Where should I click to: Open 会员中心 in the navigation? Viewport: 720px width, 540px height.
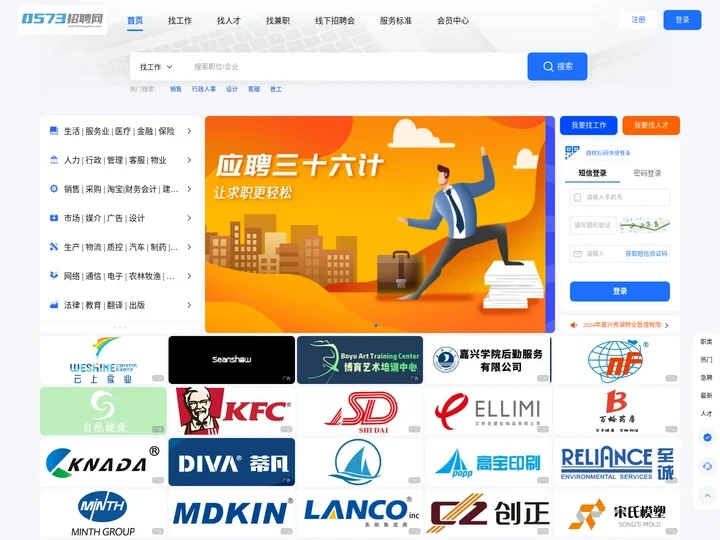tap(453, 21)
